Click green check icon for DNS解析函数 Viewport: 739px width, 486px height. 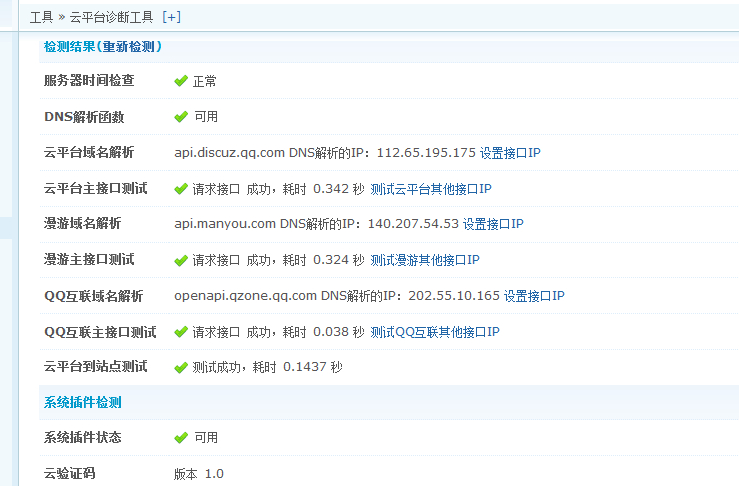point(181,116)
